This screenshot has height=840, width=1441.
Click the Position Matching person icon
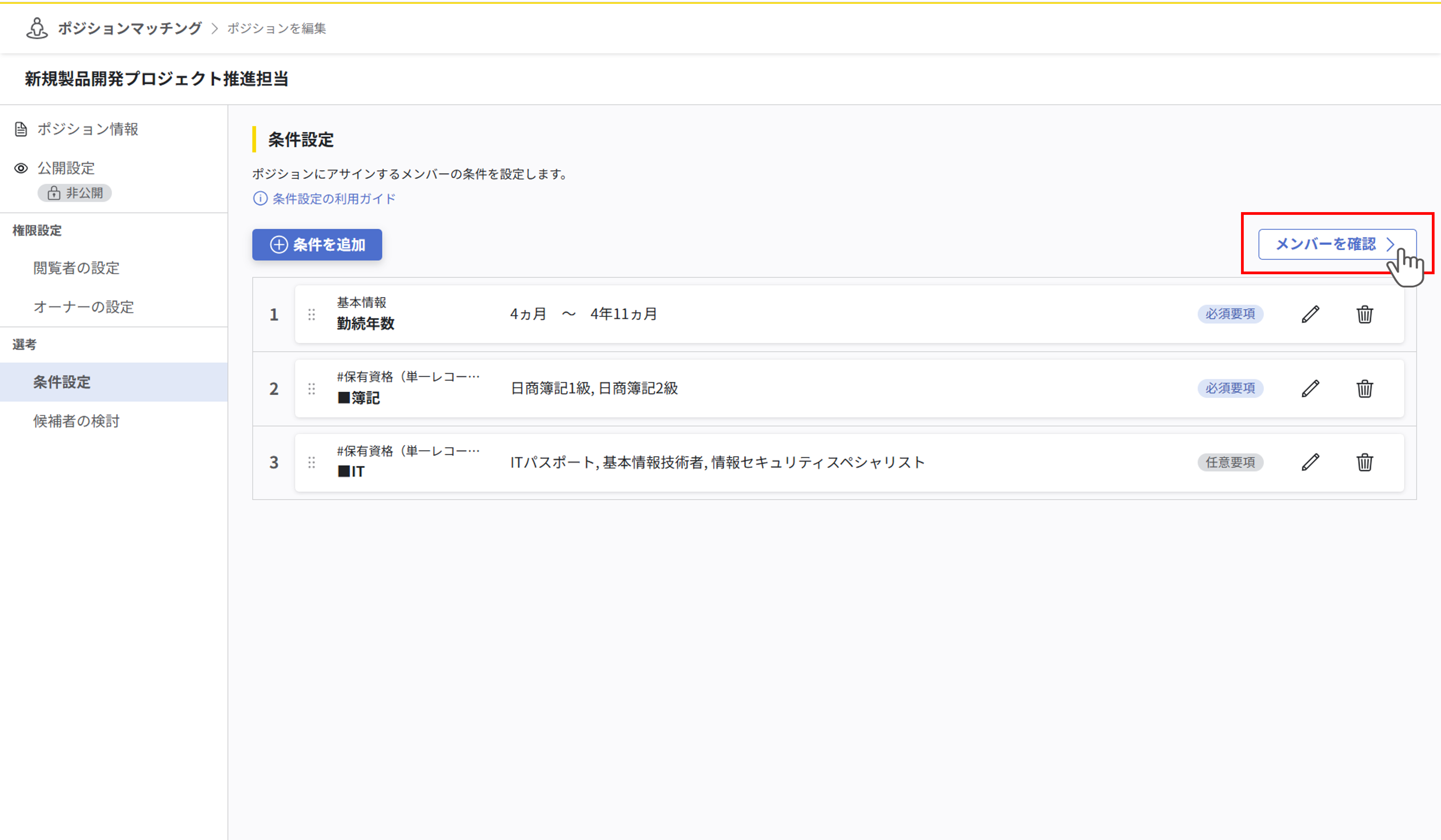[37, 28]
